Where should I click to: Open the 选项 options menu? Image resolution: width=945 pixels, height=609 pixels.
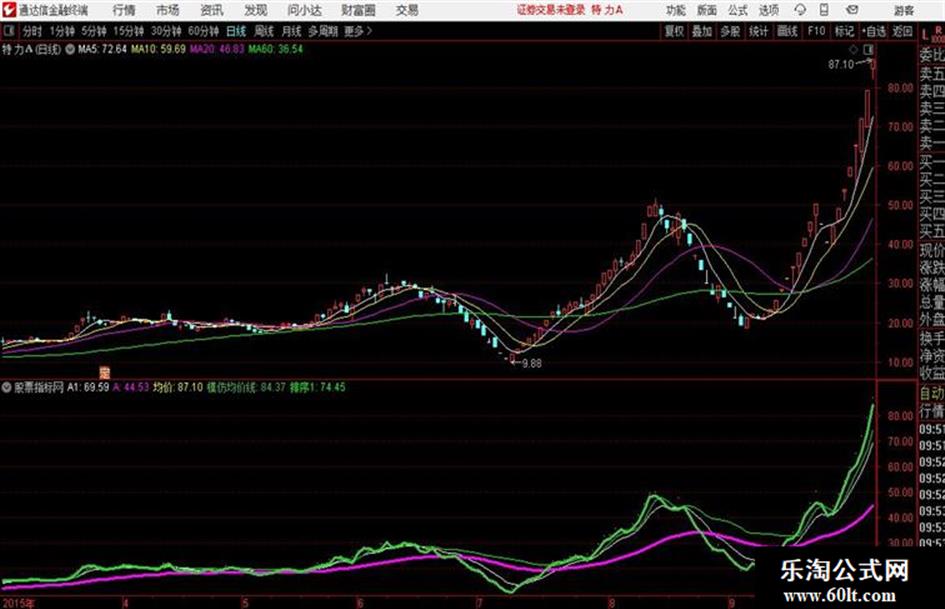[x=768, y=10]
